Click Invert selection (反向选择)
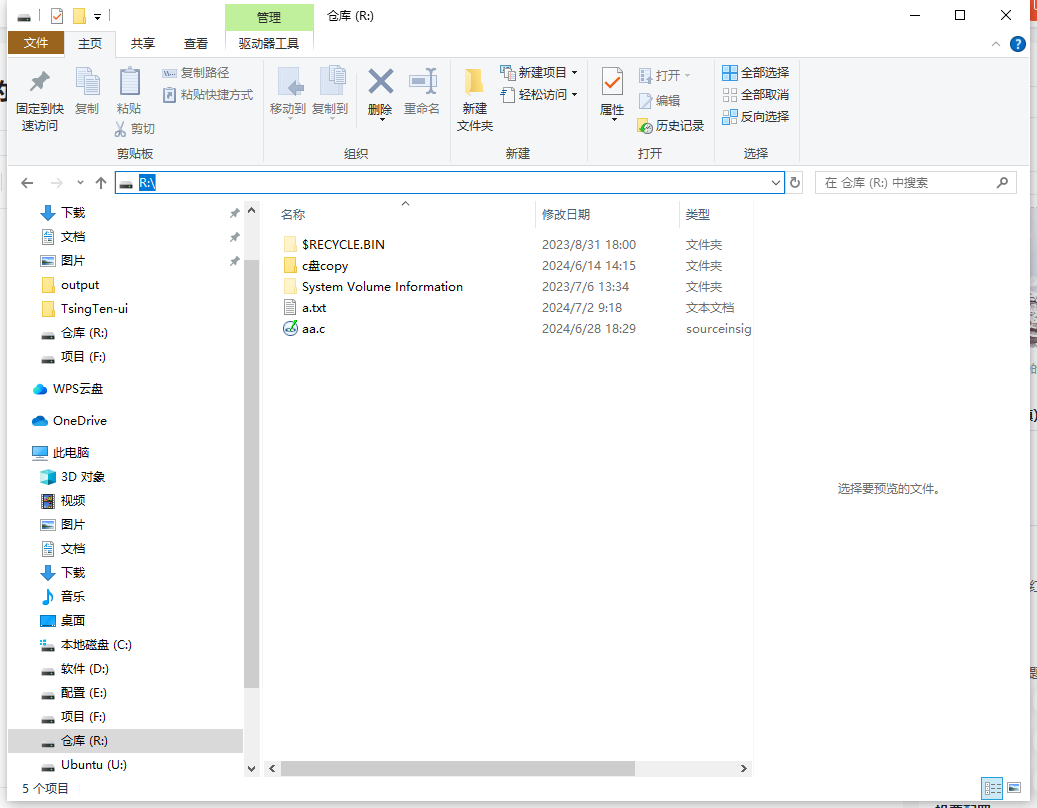 click(x=756, y=116)
